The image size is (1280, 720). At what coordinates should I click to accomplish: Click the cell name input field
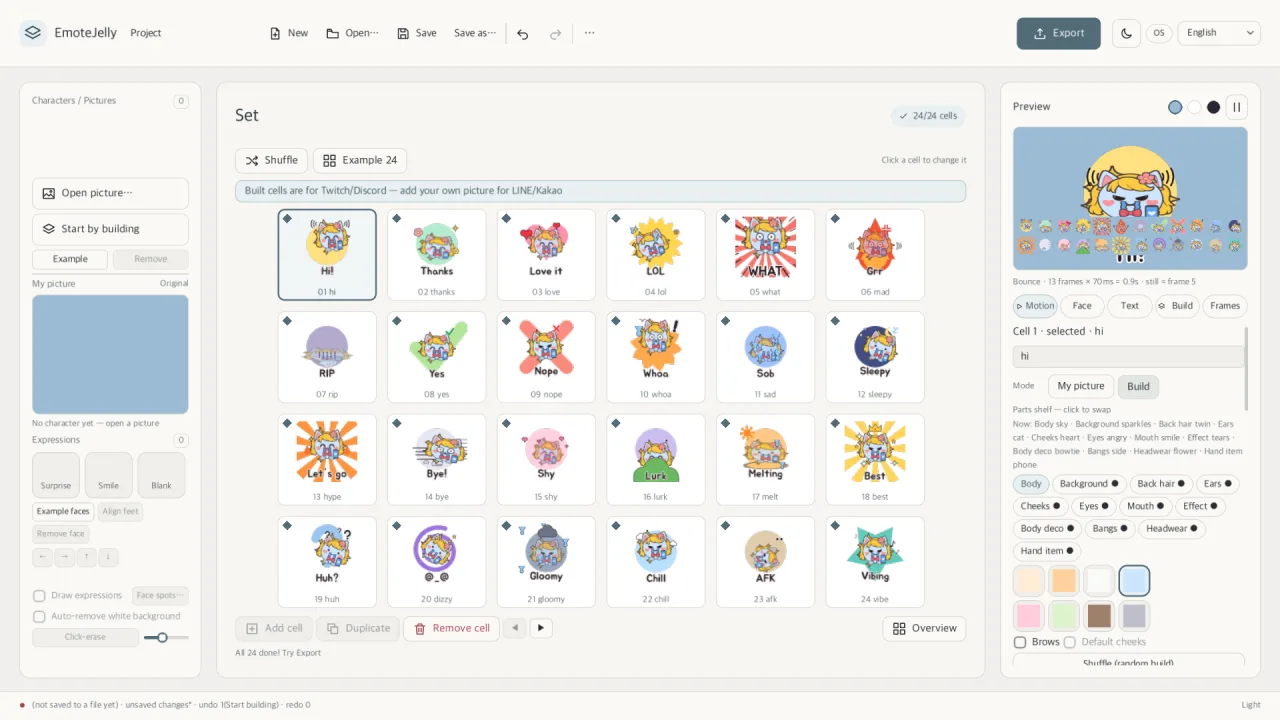pyautogui.click(x=1128, y=356)
